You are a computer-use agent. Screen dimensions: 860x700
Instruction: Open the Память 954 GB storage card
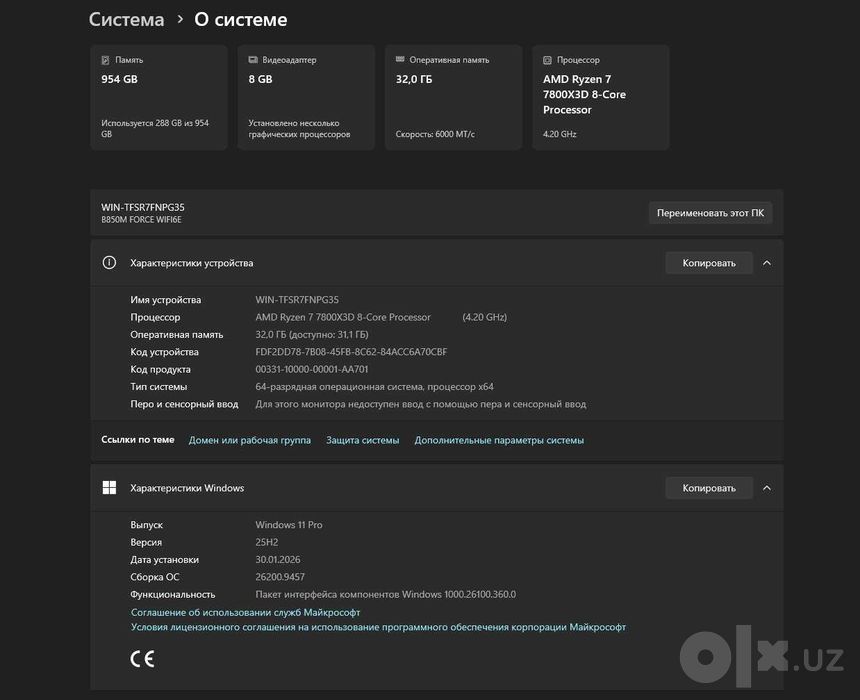click(159, 97)
